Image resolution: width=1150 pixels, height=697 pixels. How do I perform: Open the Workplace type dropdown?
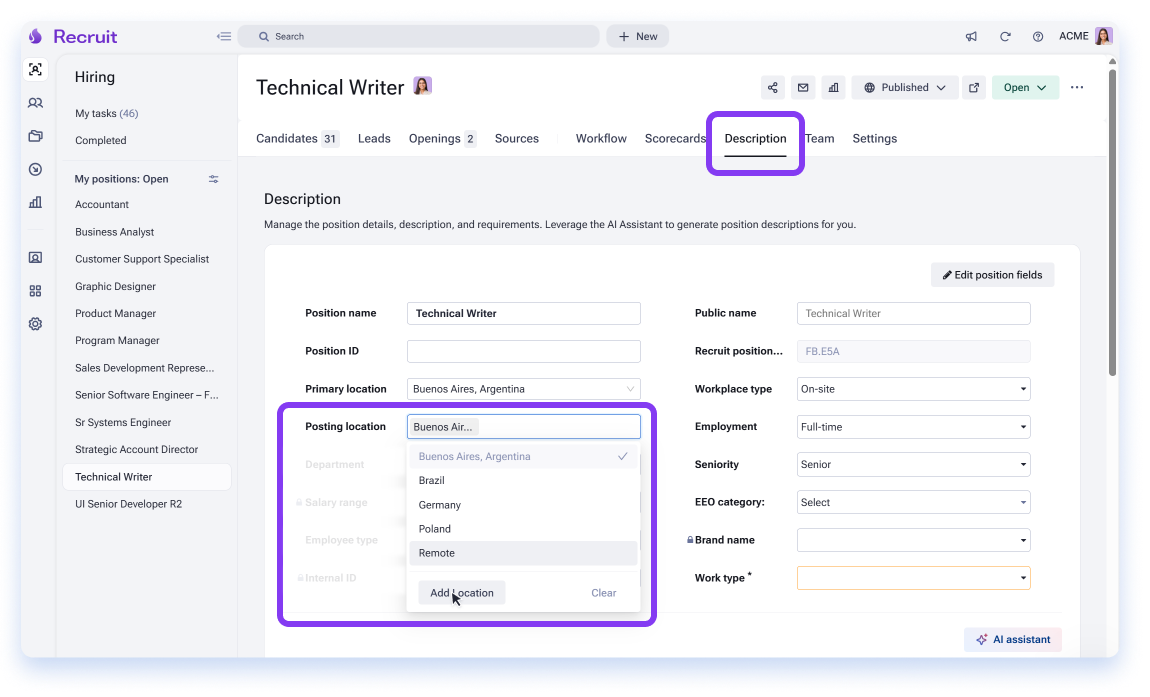pos(913,389)
